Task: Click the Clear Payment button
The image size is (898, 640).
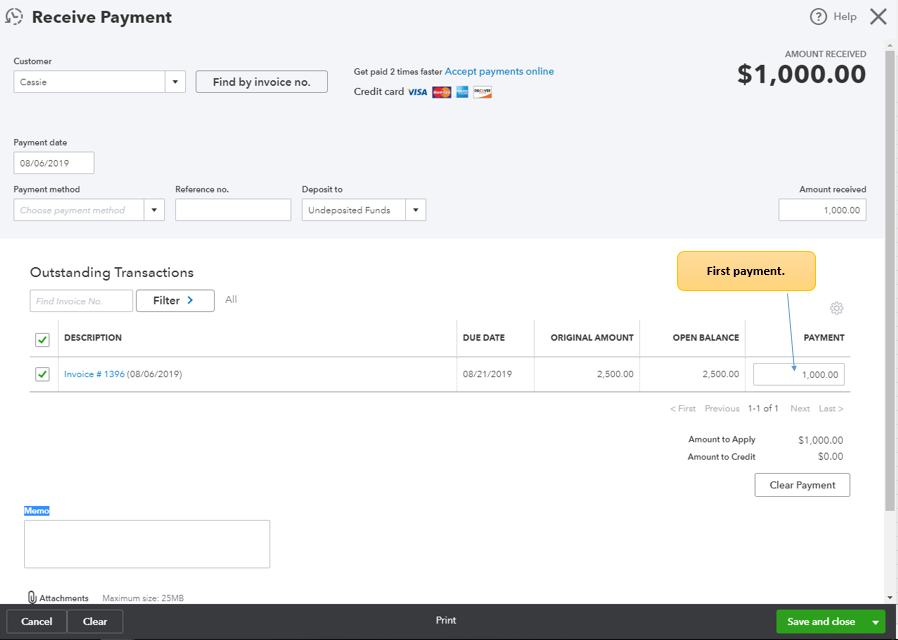Action: tap(802, 485)
